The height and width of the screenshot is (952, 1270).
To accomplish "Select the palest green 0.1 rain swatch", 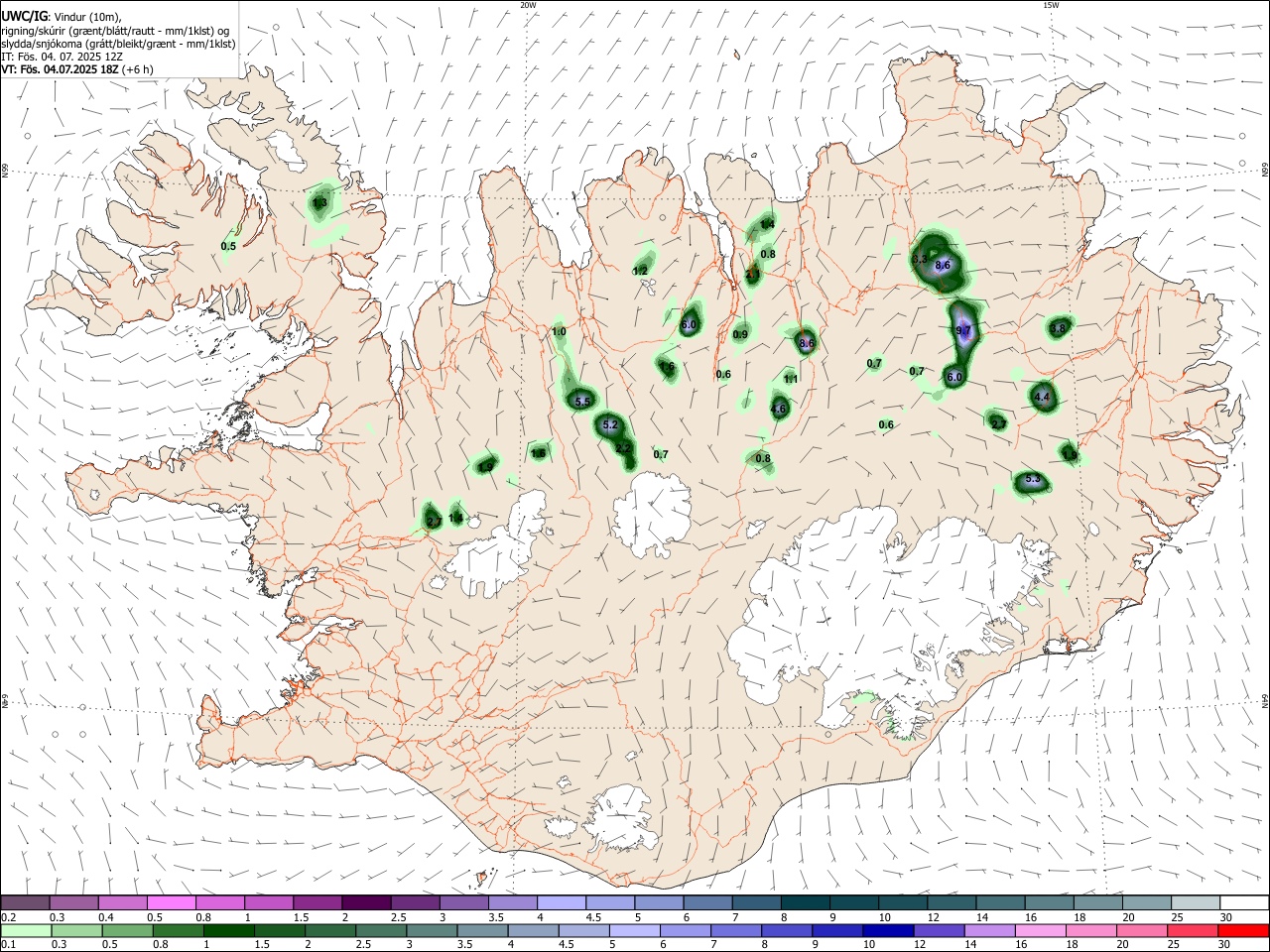I will coord(26,931).
